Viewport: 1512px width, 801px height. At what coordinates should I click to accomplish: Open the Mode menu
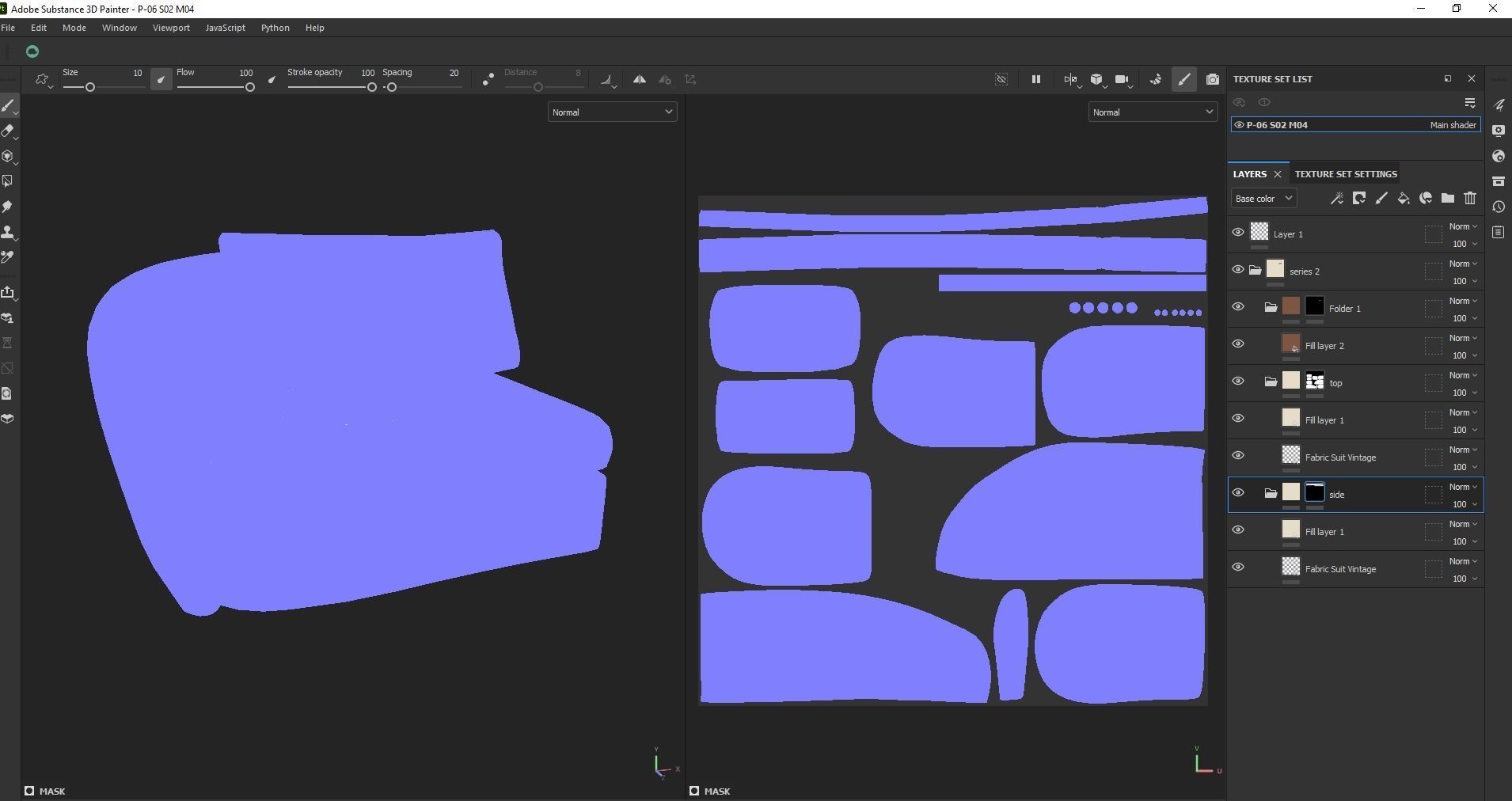74,28
